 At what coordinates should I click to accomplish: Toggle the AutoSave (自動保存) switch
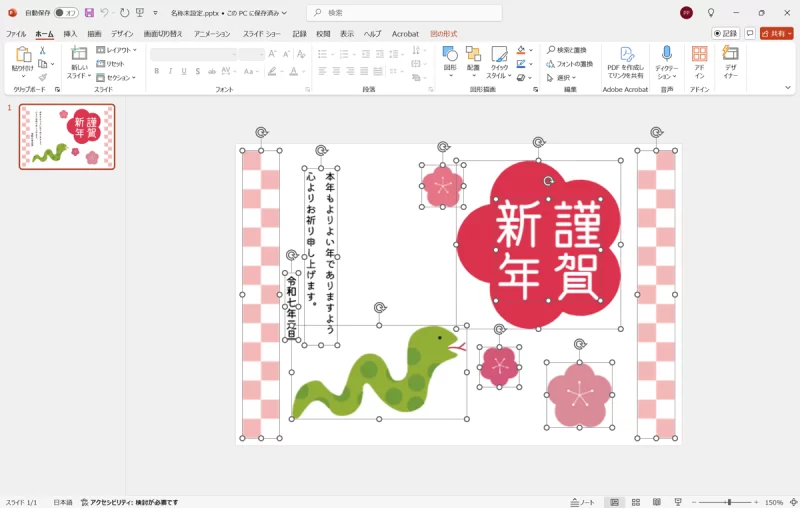(66, 13)
